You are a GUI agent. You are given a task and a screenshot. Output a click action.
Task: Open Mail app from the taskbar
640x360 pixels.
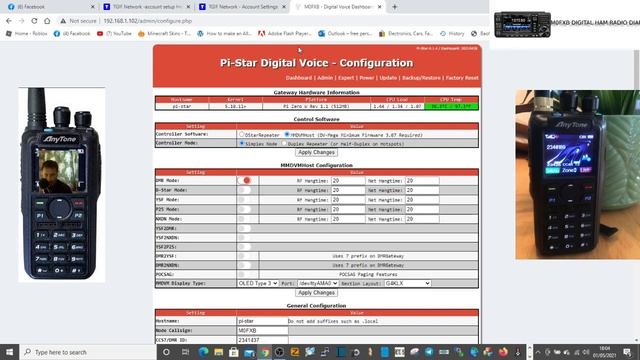[249, 352]
